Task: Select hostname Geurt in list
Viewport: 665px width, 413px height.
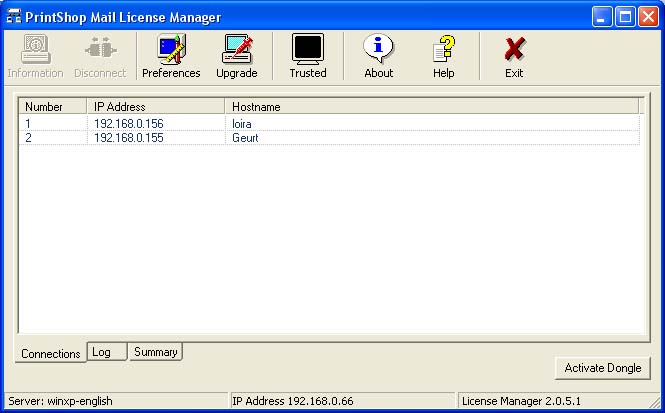Action: tap(245, 138)
